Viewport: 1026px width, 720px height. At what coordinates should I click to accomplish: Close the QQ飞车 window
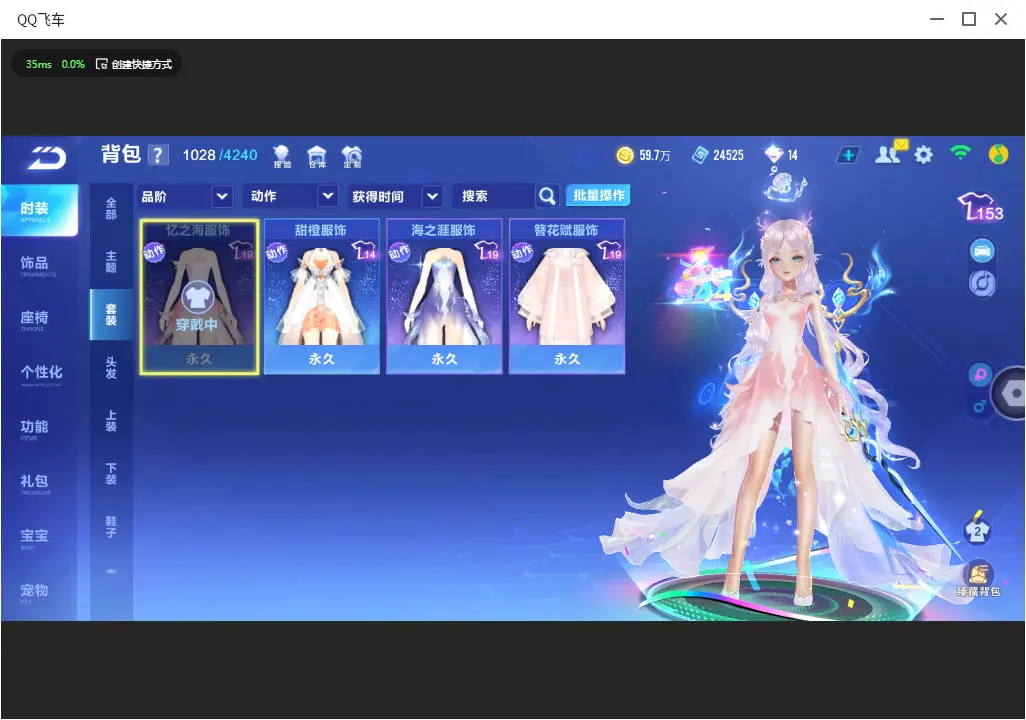[x=1000, y=19]
